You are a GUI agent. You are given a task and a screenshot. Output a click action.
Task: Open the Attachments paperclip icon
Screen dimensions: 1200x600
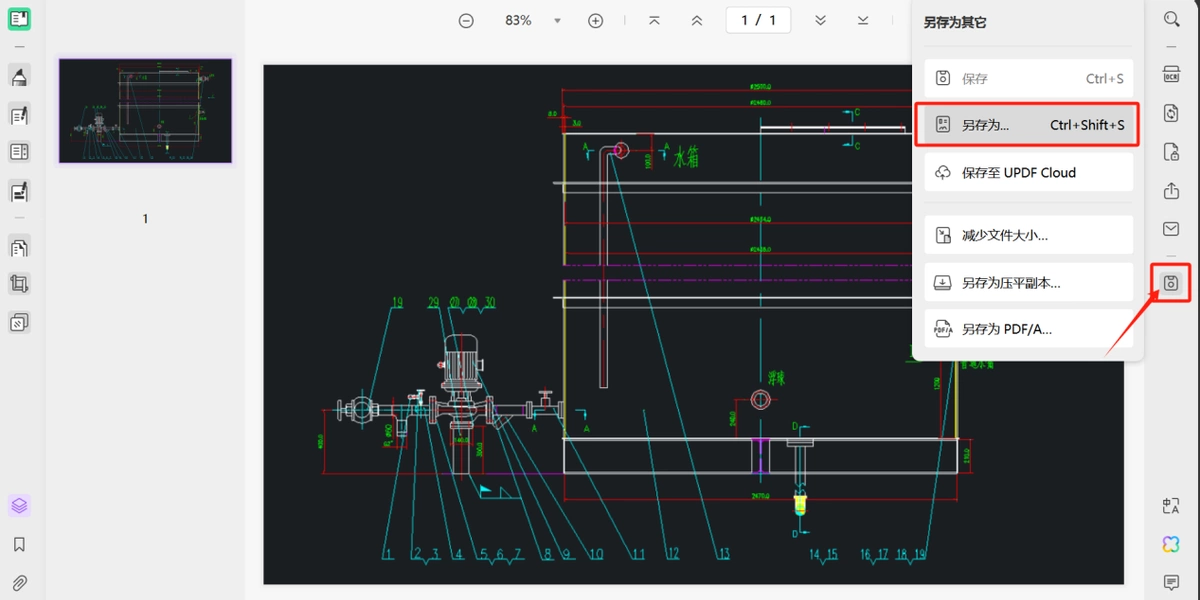click(19, 582)
